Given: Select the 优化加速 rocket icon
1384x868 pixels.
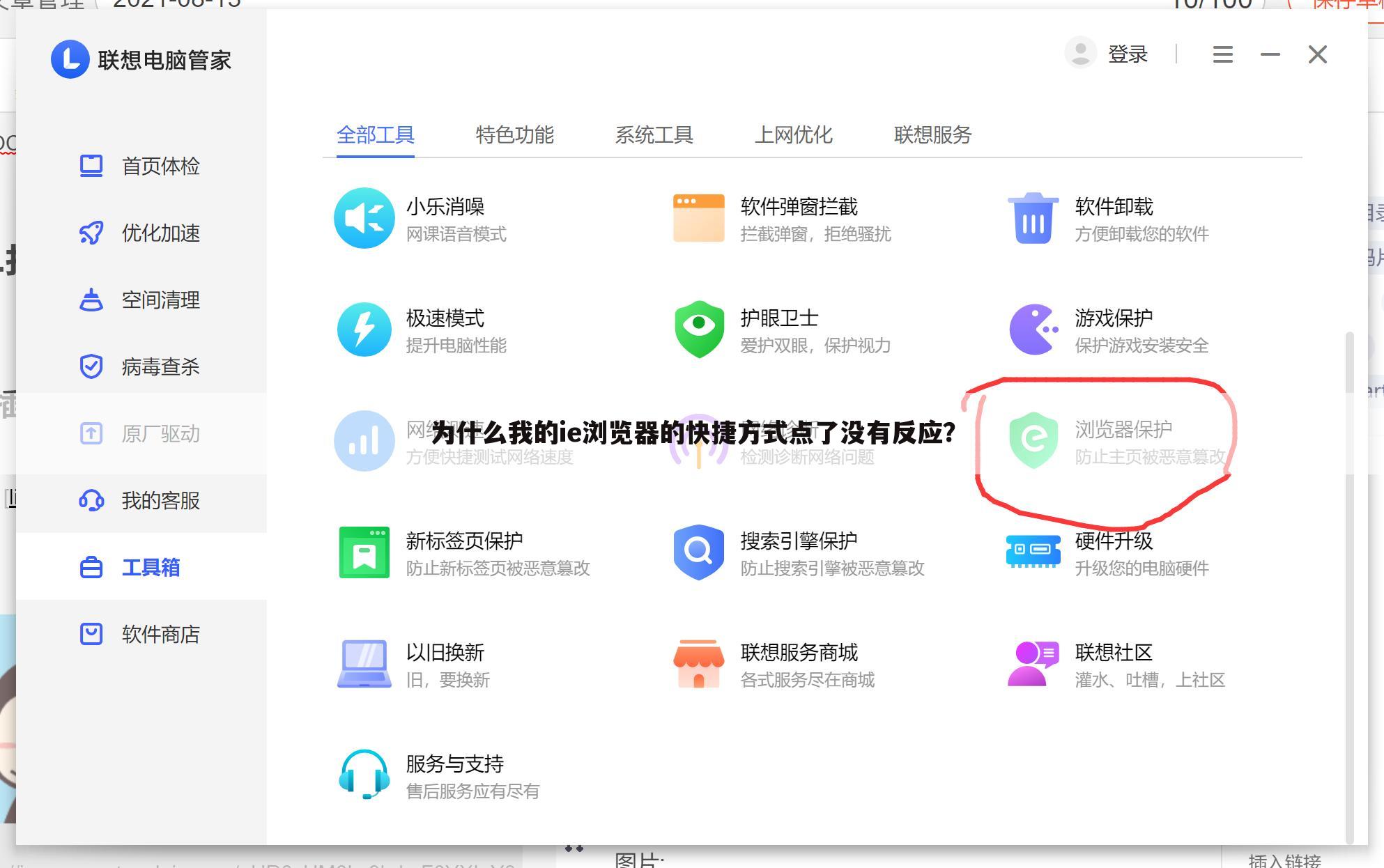Looking at the screenshot, I should point(91,233).
